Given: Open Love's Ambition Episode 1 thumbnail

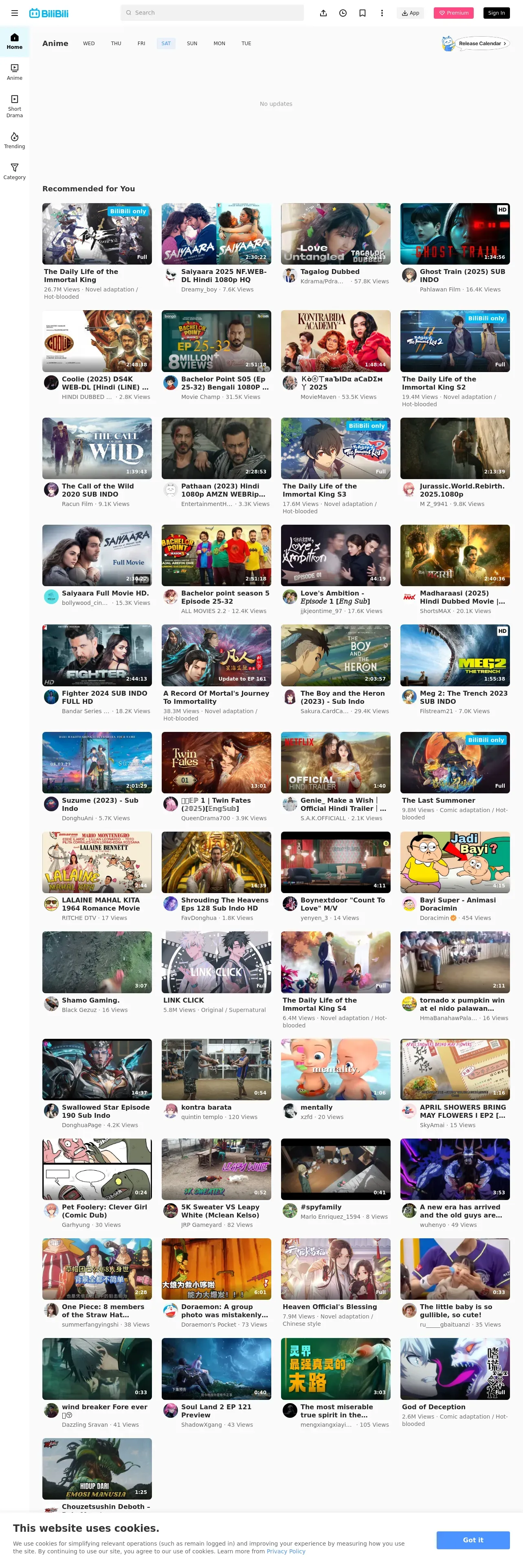Looking at the screenshot, I should (x=336, y=555).
